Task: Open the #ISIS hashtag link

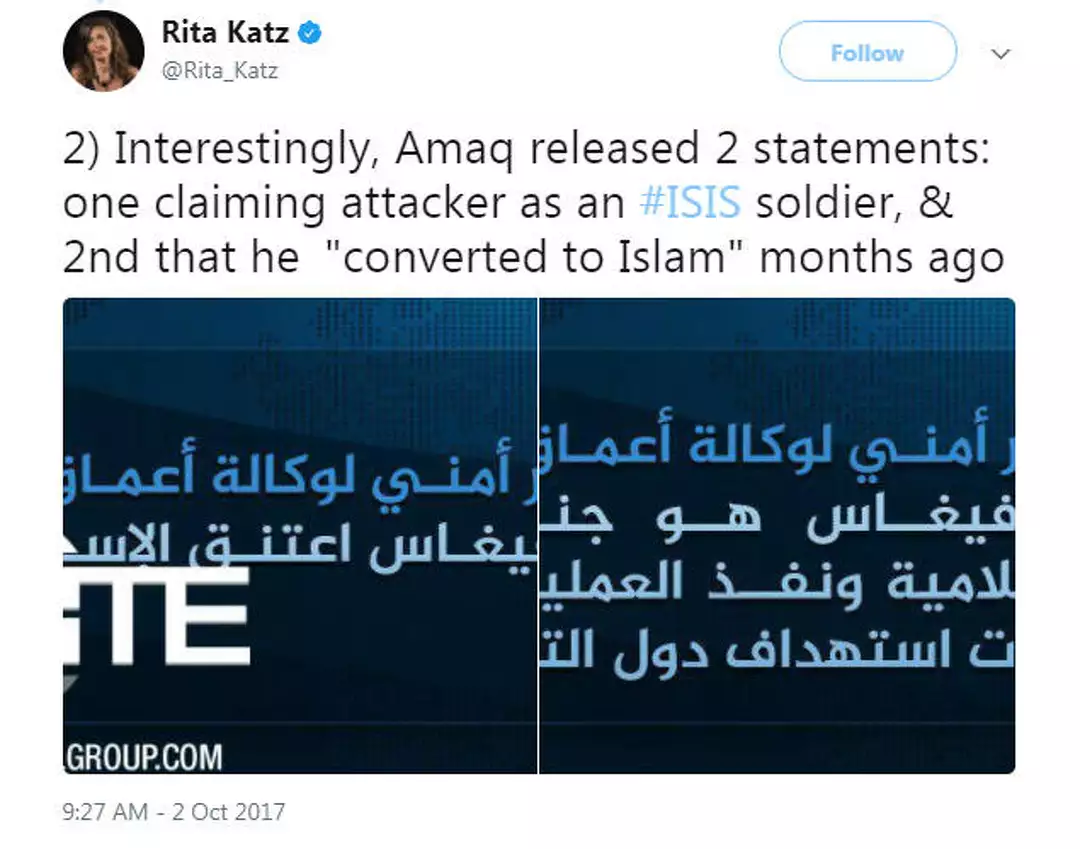Action: (690, 202)
